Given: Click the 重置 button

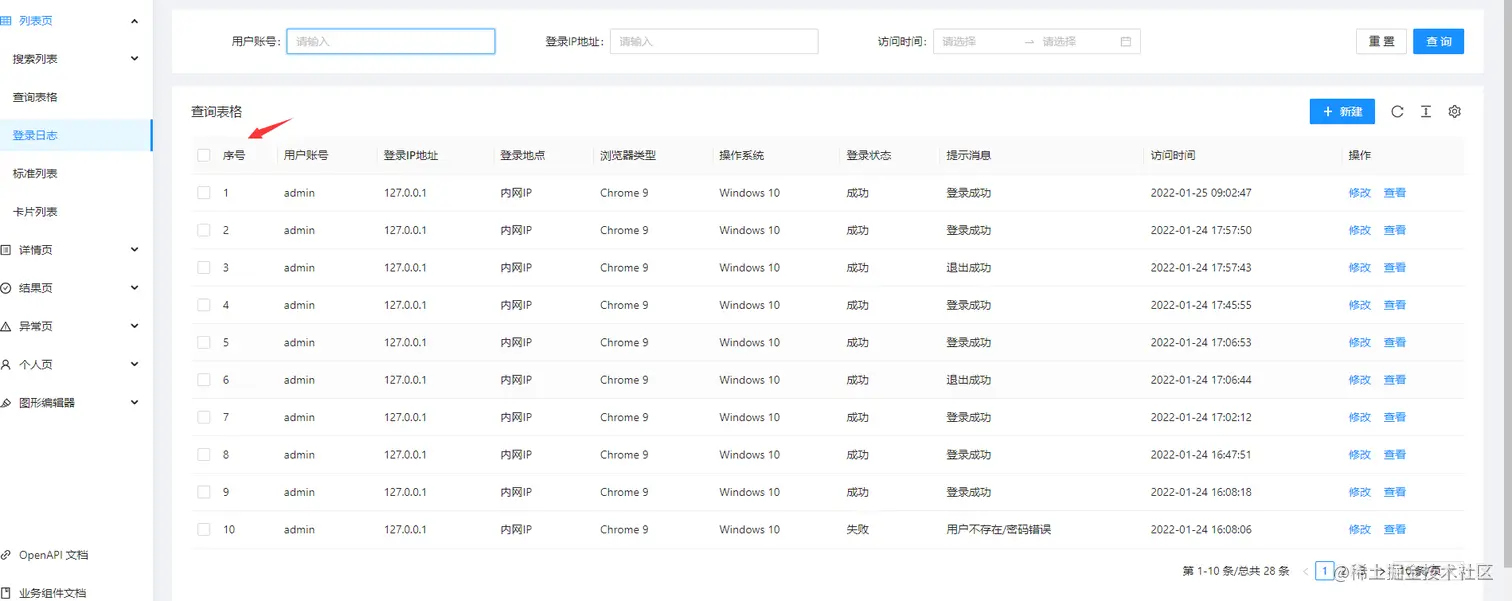Looking at the screenshot, I should [x=1382, y=41].
